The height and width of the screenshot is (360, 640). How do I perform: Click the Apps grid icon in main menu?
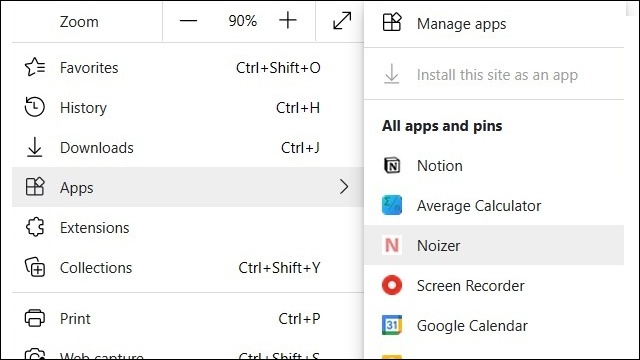coord(35,187)
